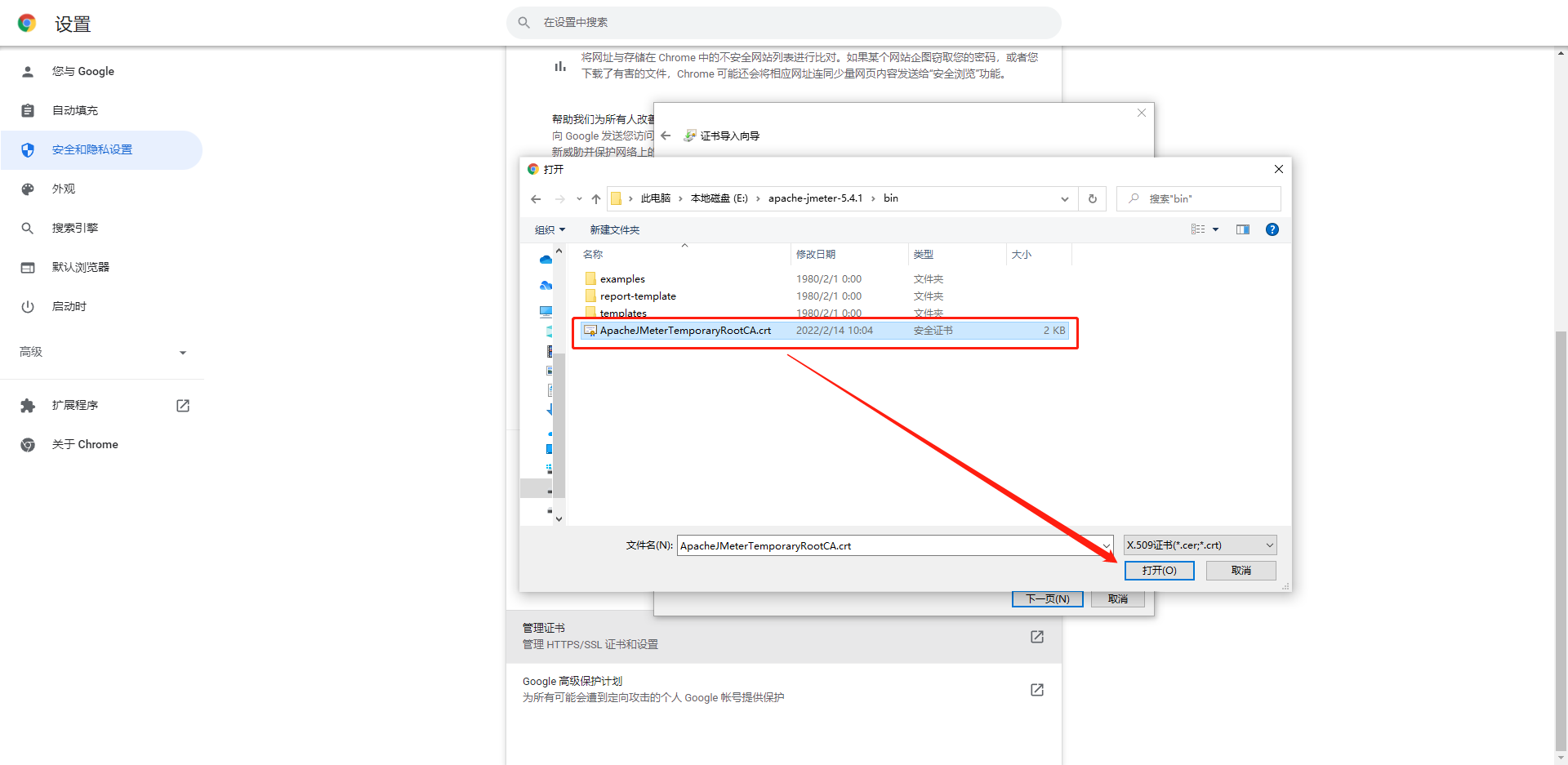The image size is (1568, 765).
Task: Click the power icon for 启动时
Action: point(28,307)
